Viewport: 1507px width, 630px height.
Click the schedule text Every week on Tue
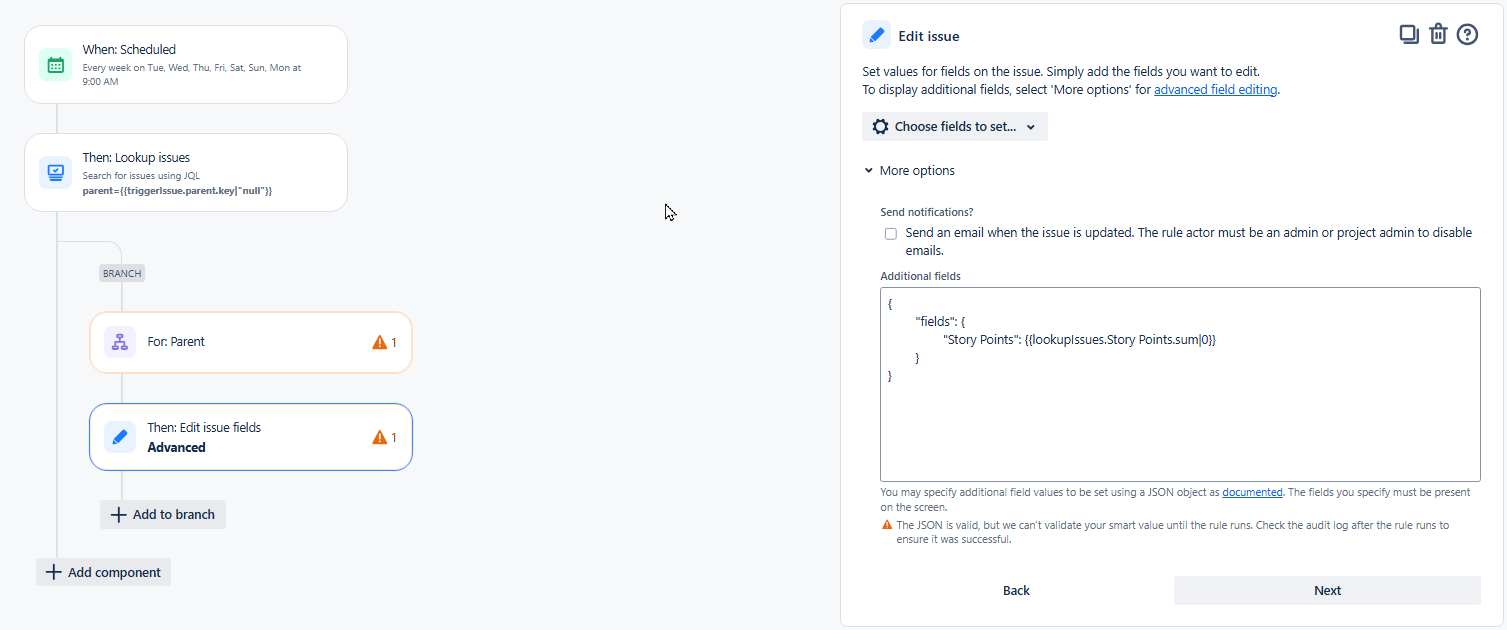(191, 74)
